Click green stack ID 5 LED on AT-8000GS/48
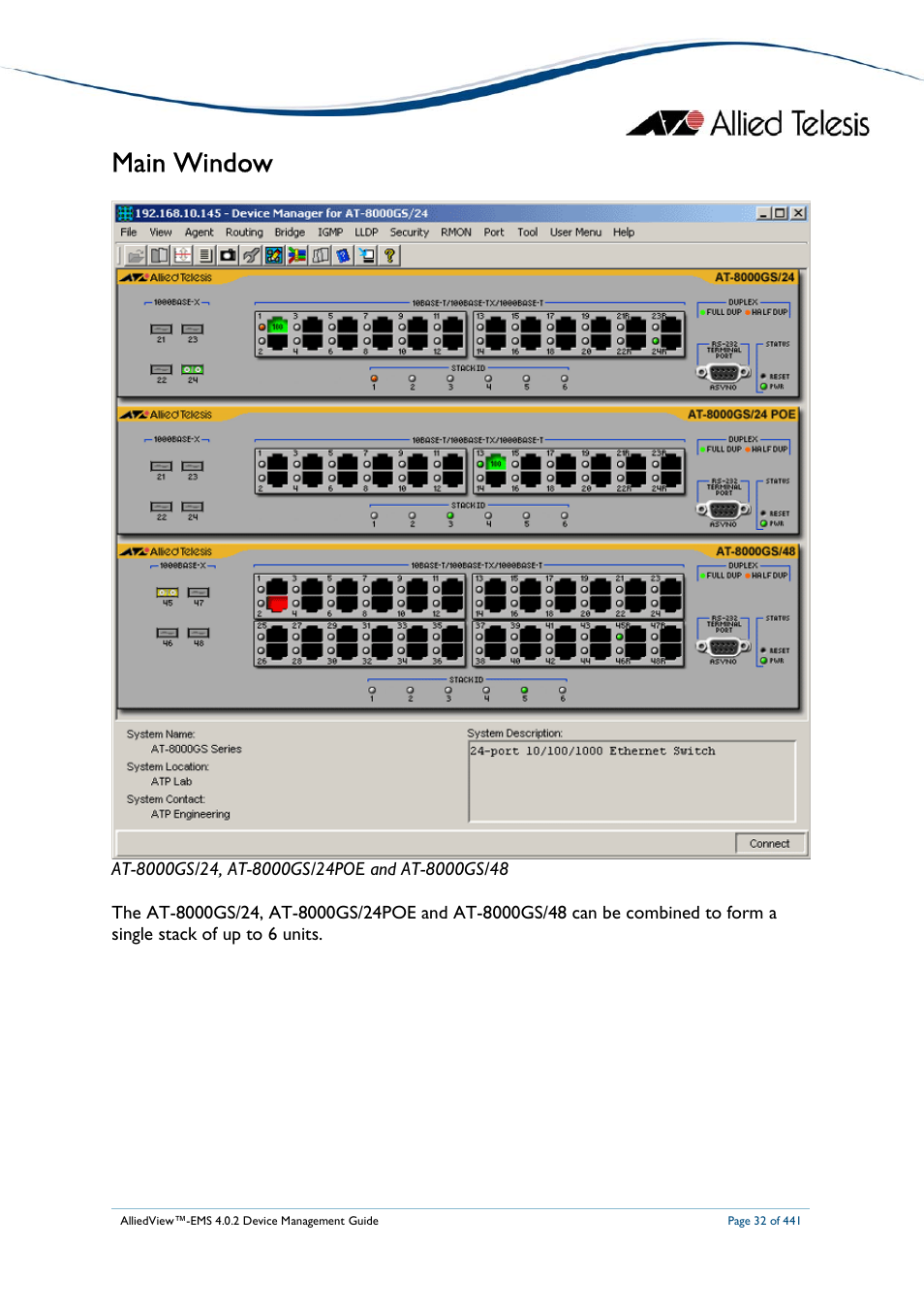This screenshot has height=1309, width=924. click(524, 691)
